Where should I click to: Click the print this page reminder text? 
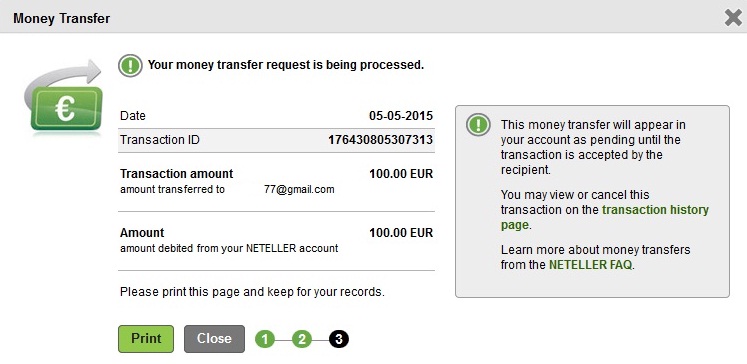[x=252, y=292]
